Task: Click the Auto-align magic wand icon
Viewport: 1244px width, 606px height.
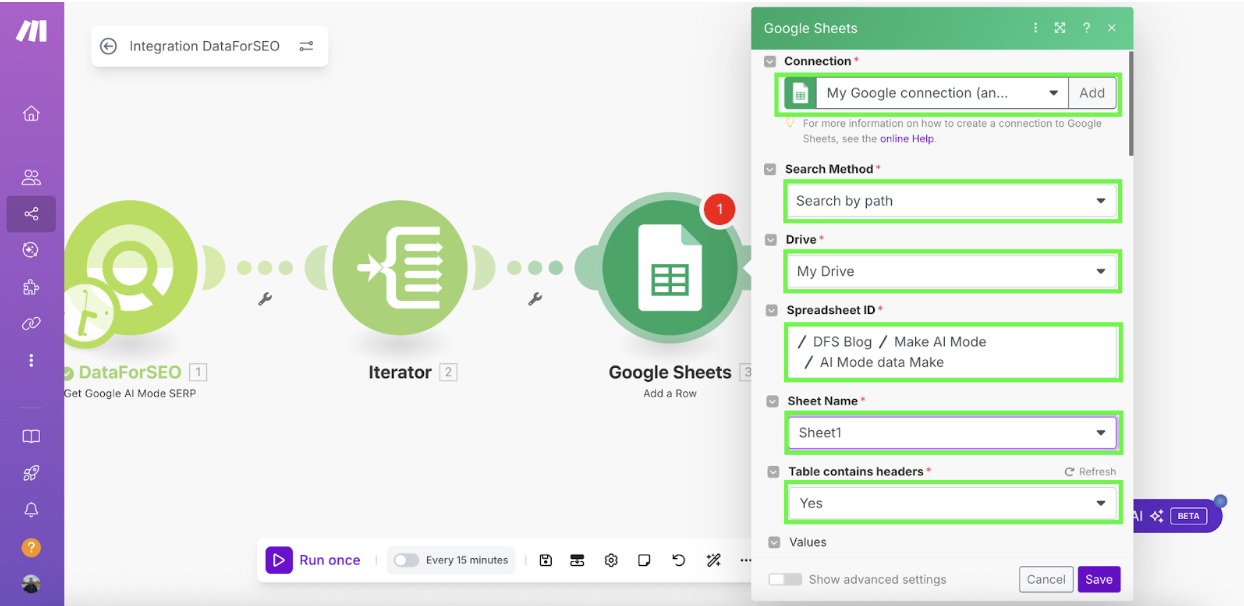Action: 713,560
